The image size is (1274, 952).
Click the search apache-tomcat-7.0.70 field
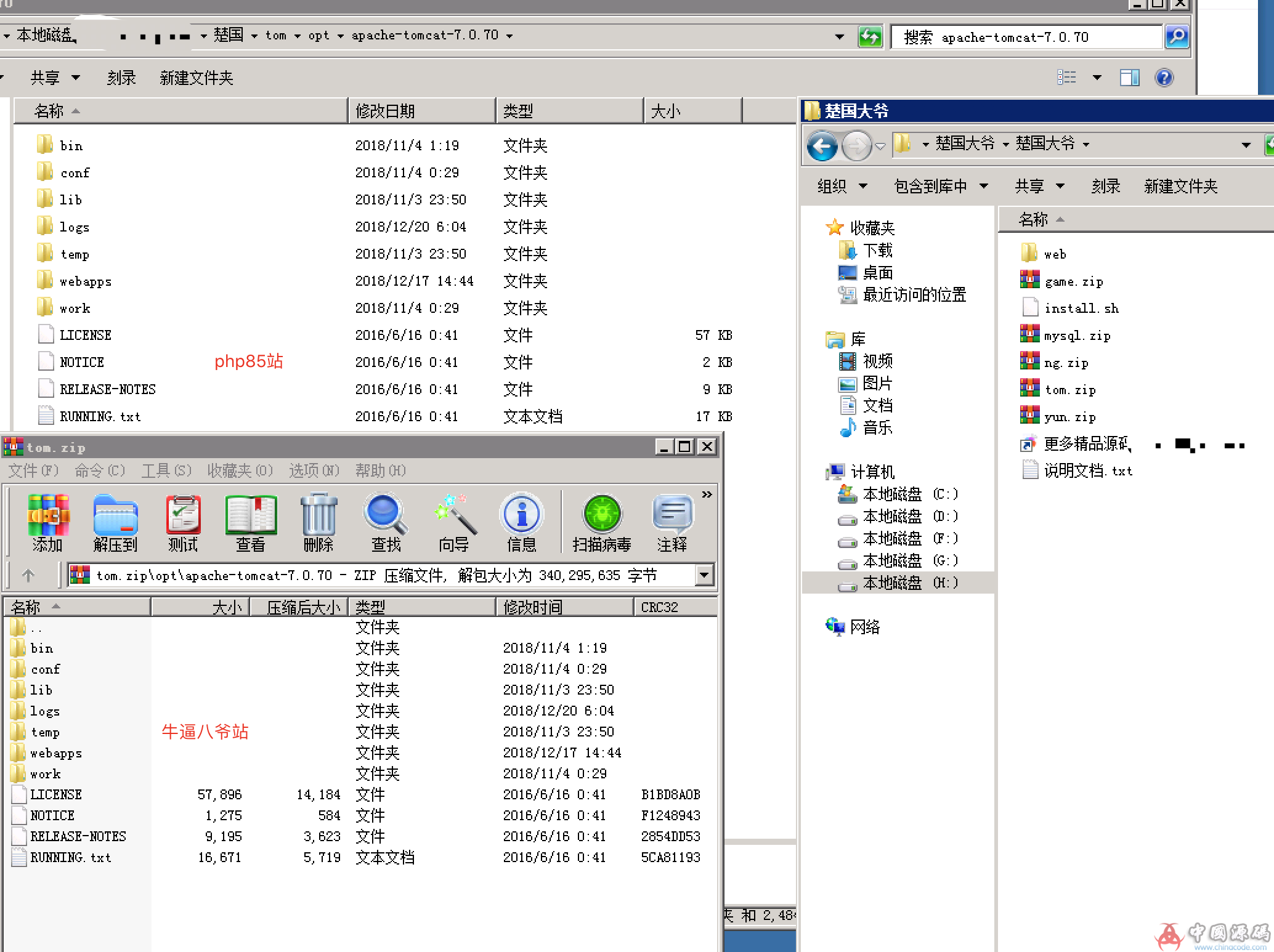tap(1027, 37)
